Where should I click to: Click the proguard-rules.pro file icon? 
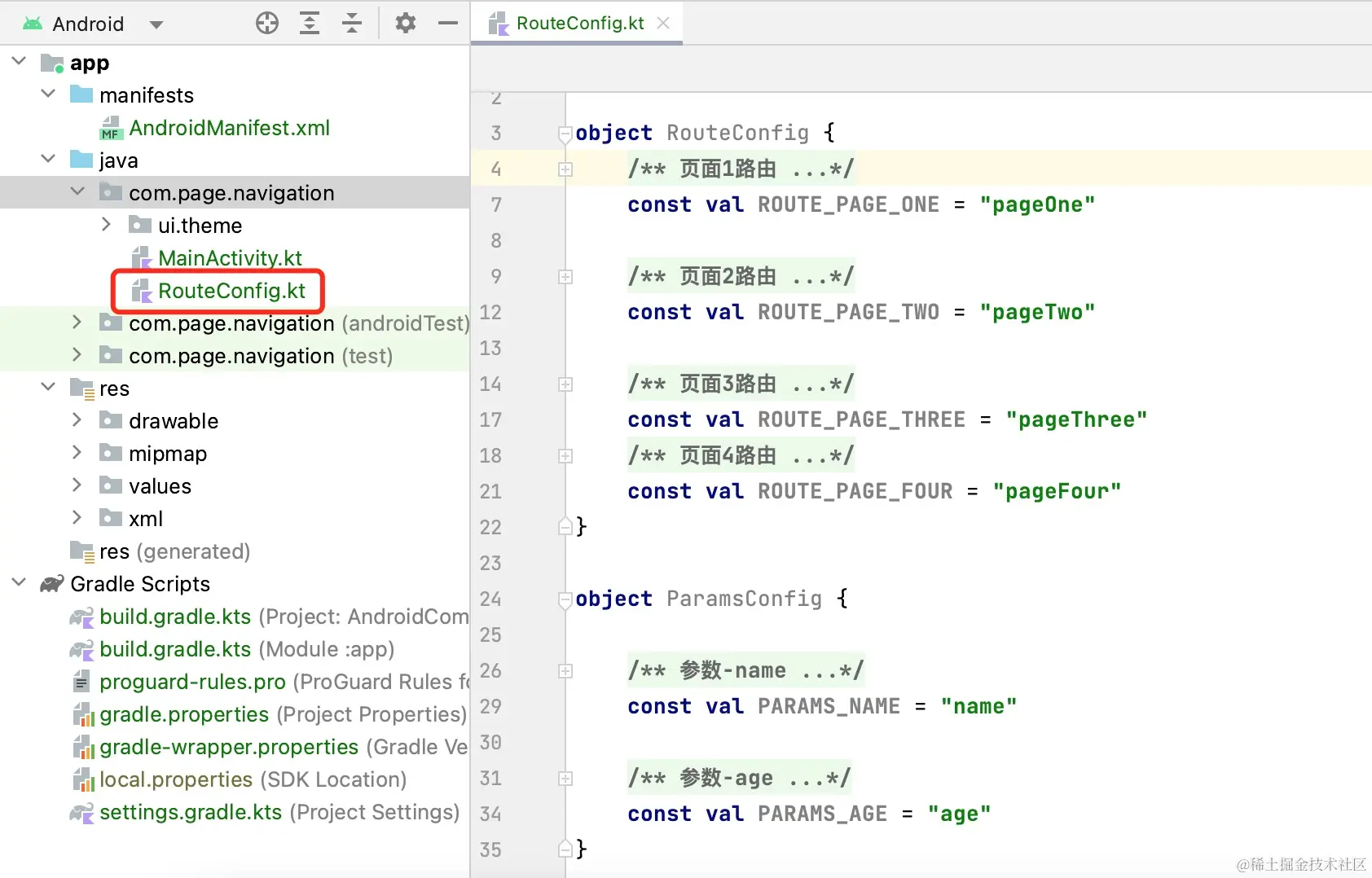pos(81,682)
